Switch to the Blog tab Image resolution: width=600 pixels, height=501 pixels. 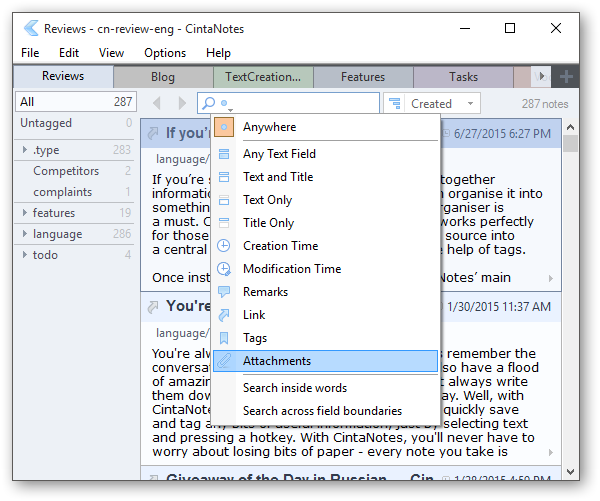tap(163, 77)
